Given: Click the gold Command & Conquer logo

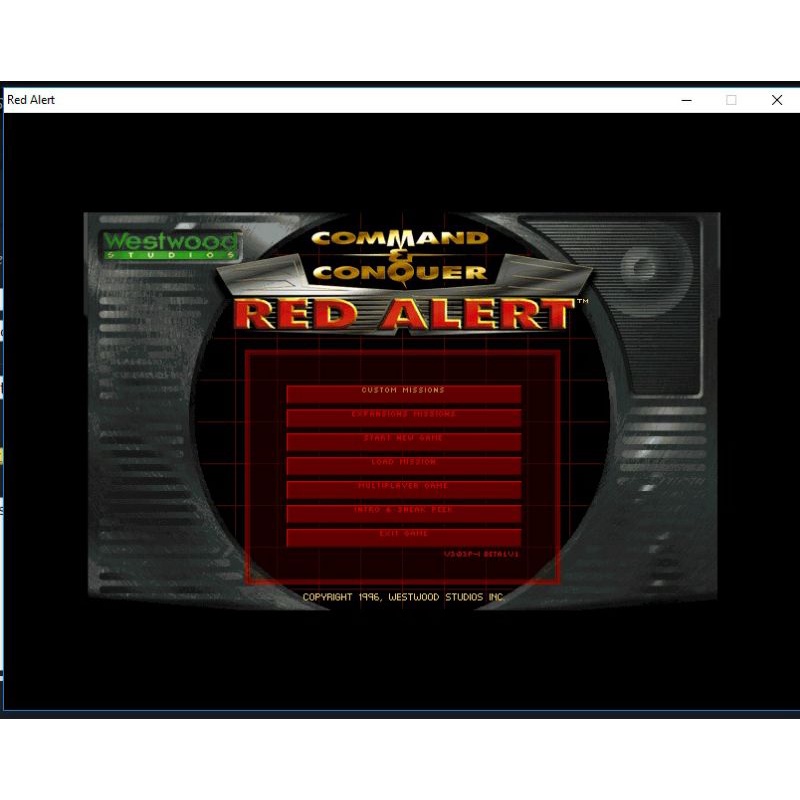Looking at the screenshot, I should point(400,254).
